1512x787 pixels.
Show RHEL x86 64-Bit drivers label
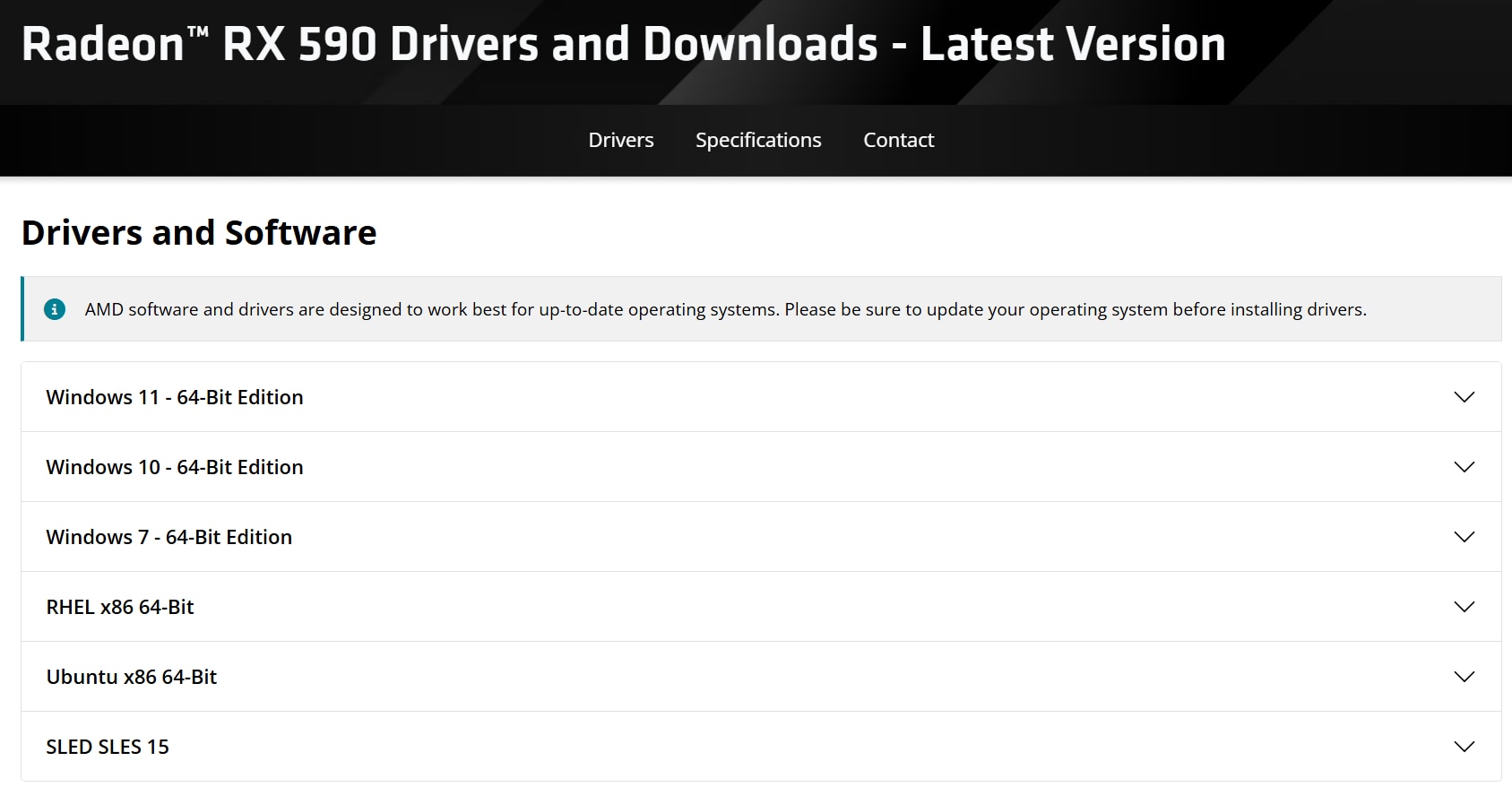point(120,607)
